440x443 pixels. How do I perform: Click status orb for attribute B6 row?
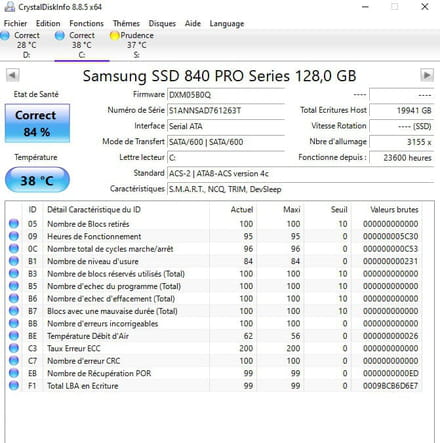14,298
